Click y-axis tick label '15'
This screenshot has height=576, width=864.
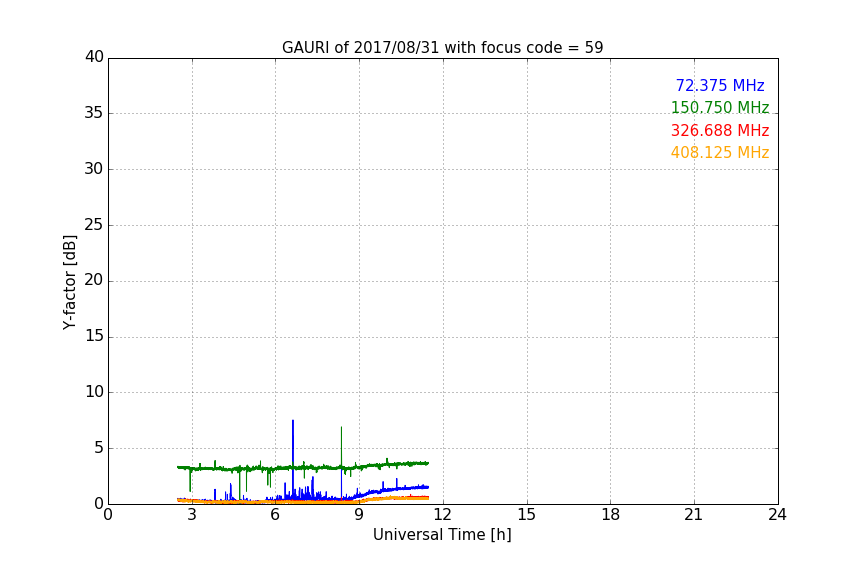[x=94, y=336]
